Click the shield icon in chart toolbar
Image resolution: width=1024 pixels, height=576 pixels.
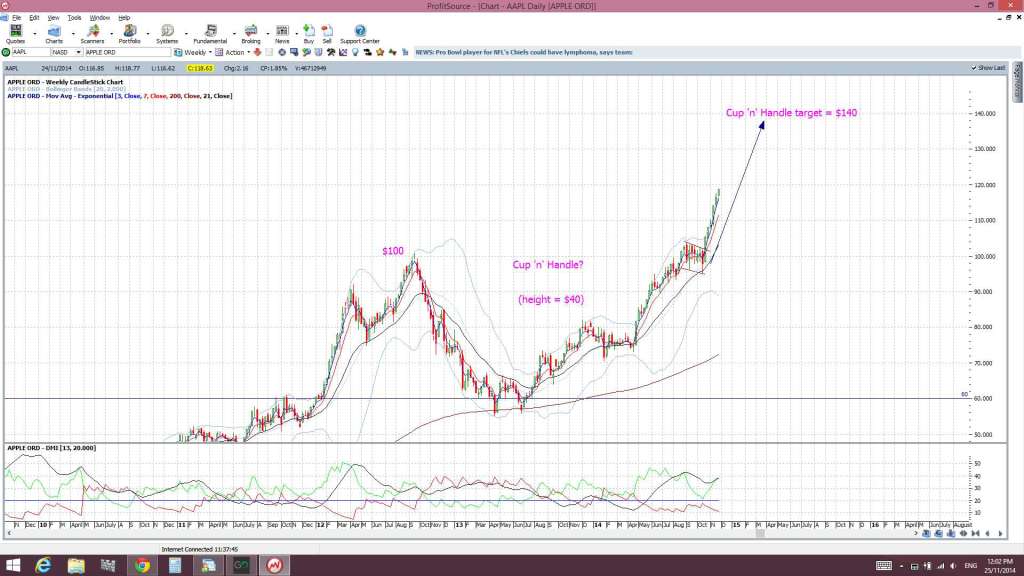319,52
